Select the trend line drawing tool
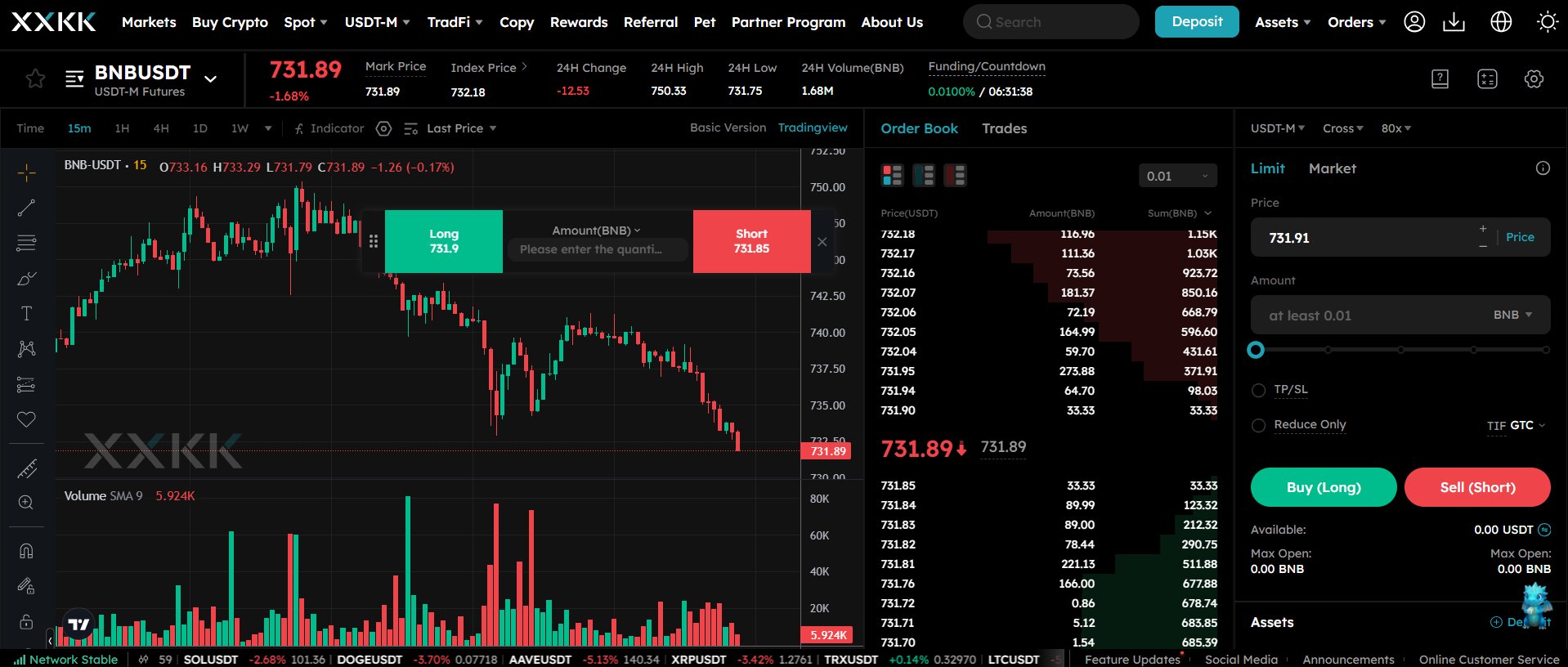 [26, 208]
